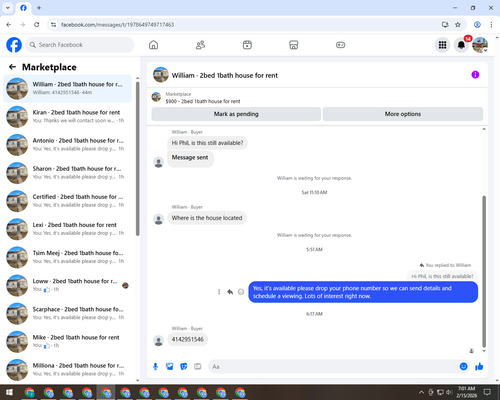Image resolution: width=500 pixels, height=400 pixels.
Task: Open Tsim Meej conversation in list
Action: point(67,257)
